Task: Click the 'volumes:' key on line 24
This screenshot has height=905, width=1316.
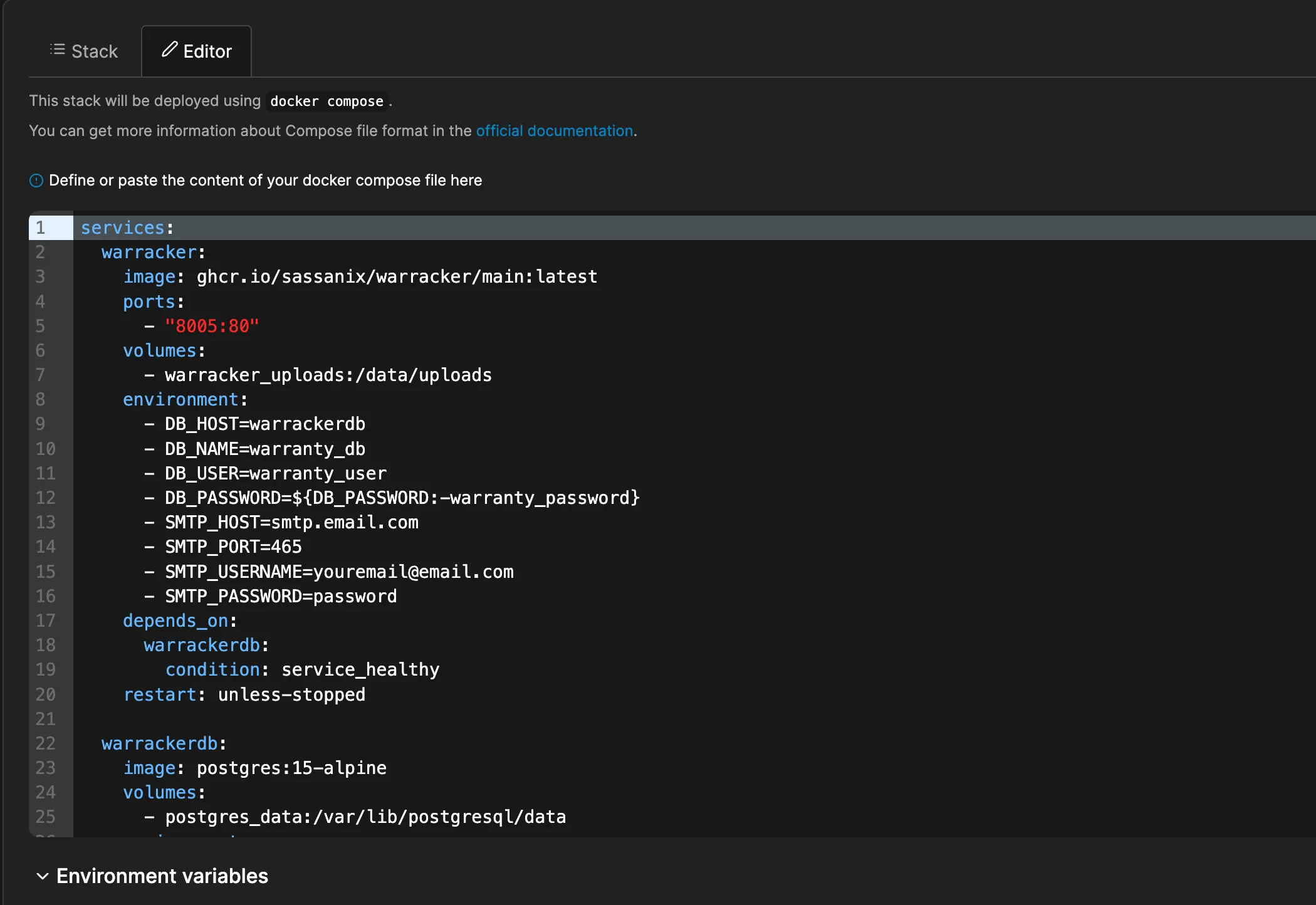Action: 164,792
